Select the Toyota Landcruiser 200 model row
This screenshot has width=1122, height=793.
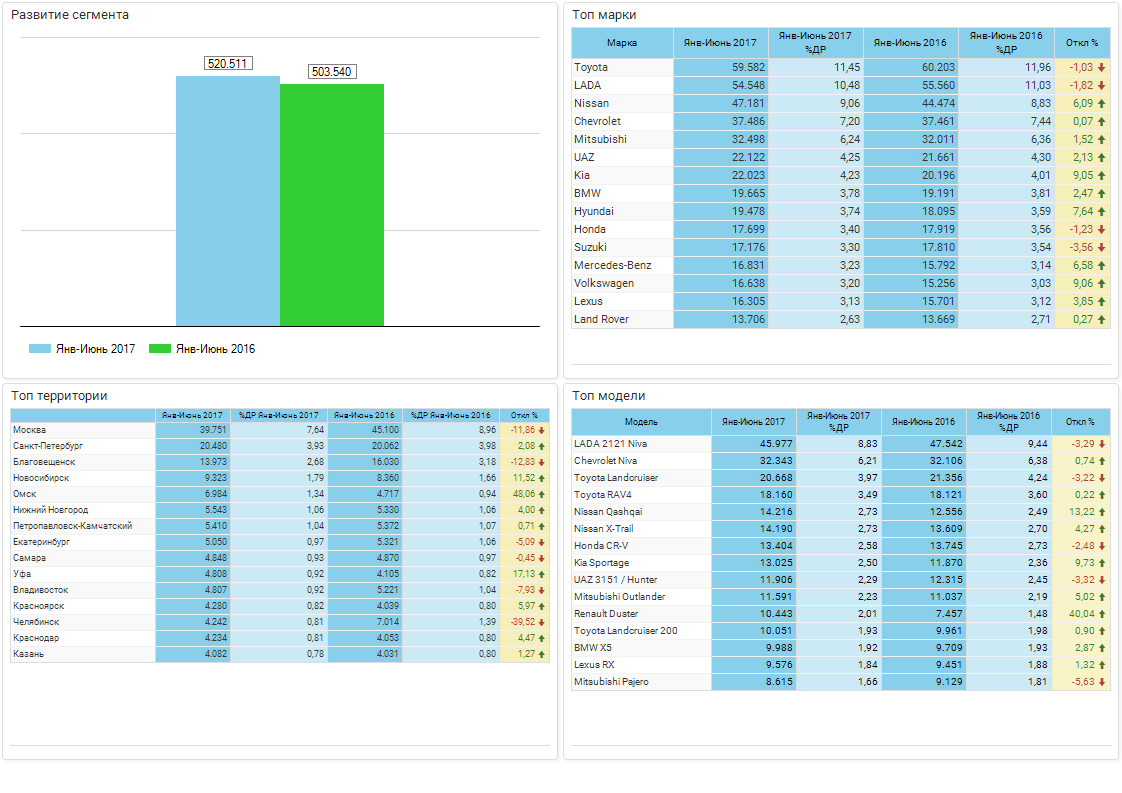tap(841, 631)
